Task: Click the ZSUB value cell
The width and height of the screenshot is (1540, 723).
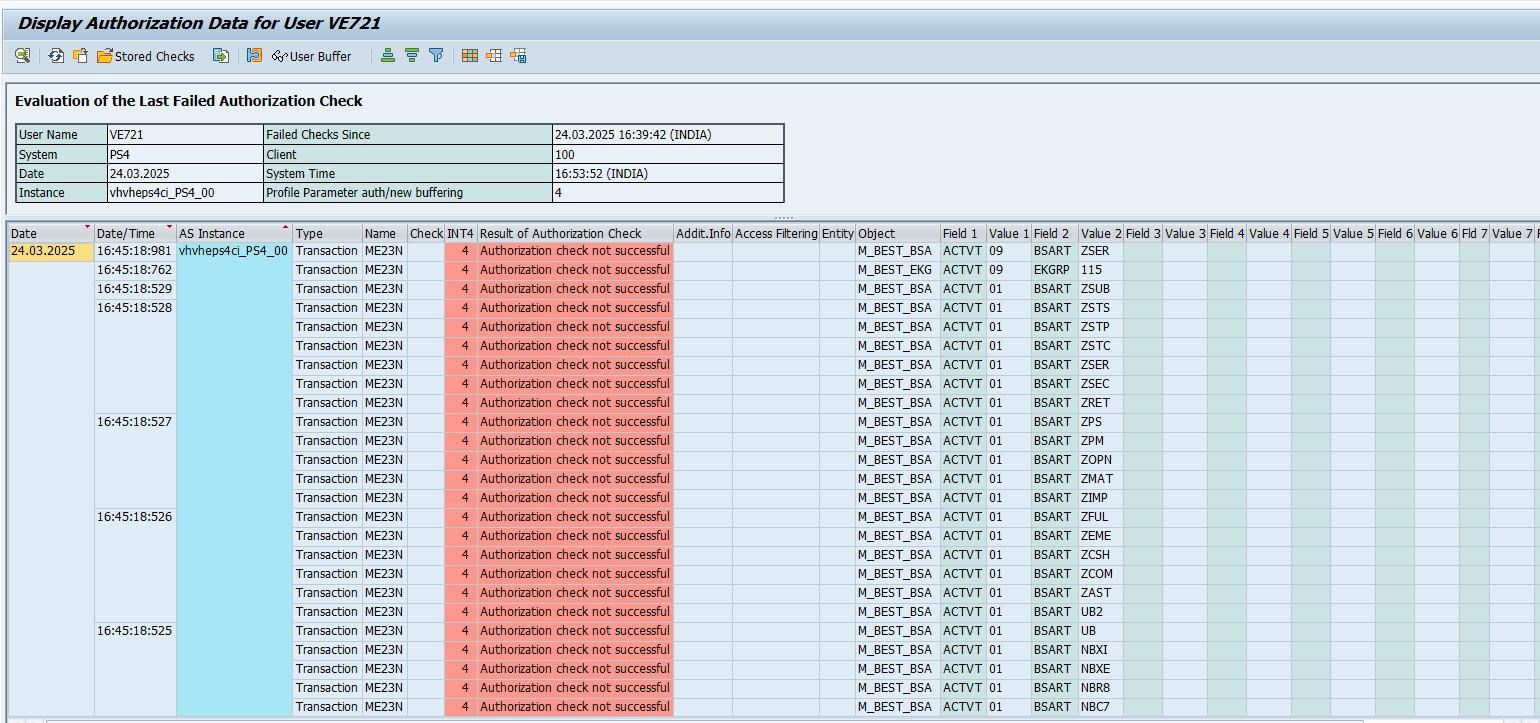Action: click(x=1095, y=289)
